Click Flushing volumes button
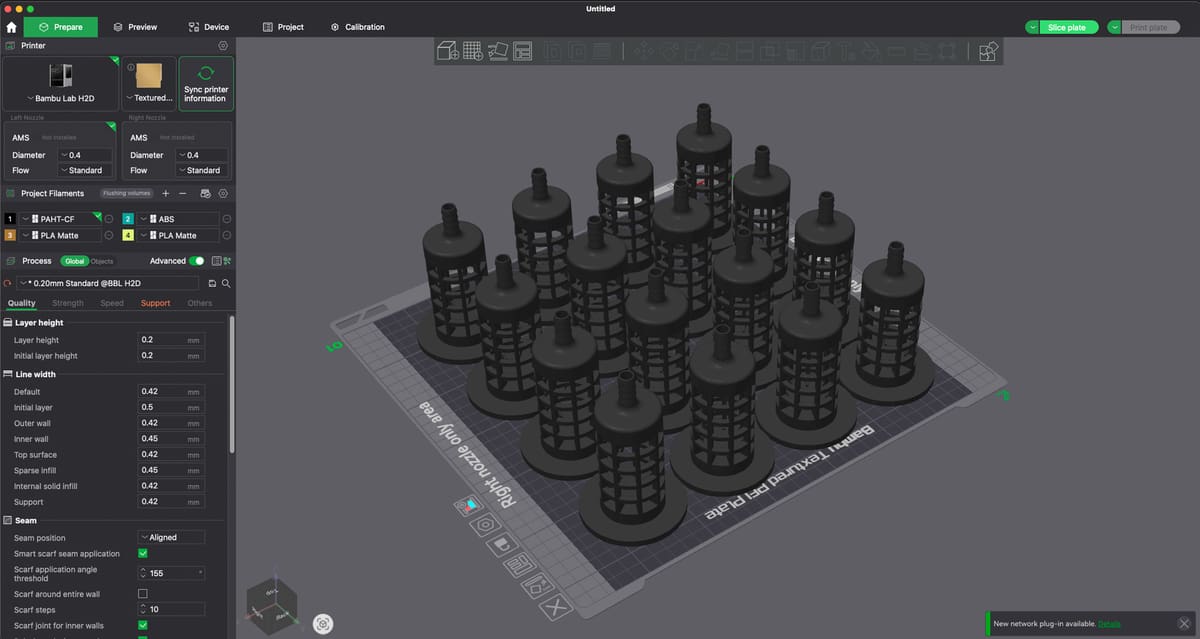The height and width of the screenshot is (639, 1200). (x=126, y=193)
